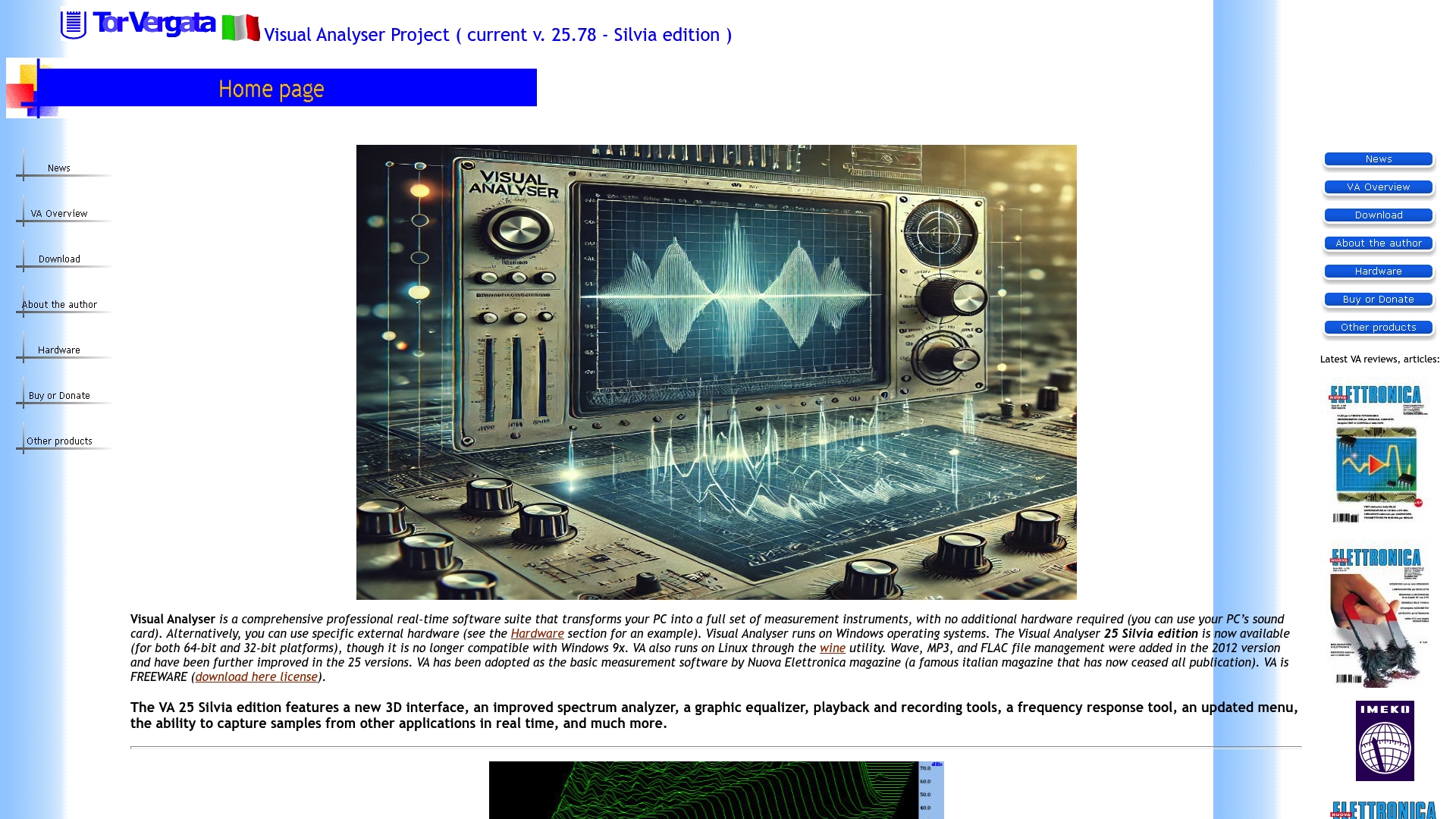Image resolution: width=1456 pixels, height=819 pixels.
Task: Open the IMEKO globe logo
Action: 1385,740
